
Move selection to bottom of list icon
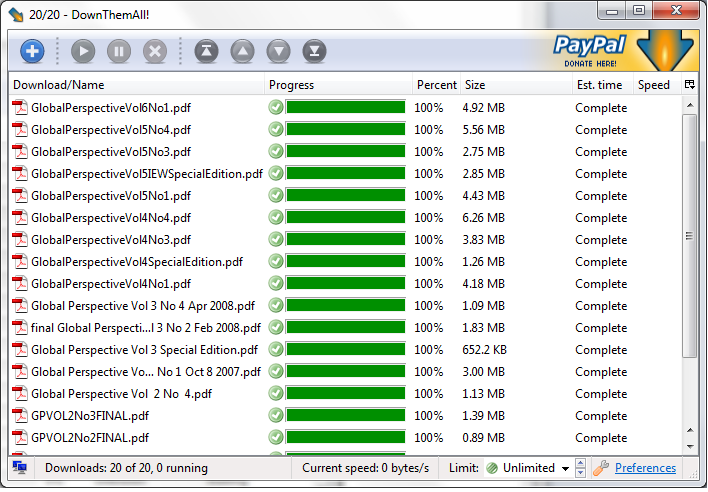coord(314,51)
